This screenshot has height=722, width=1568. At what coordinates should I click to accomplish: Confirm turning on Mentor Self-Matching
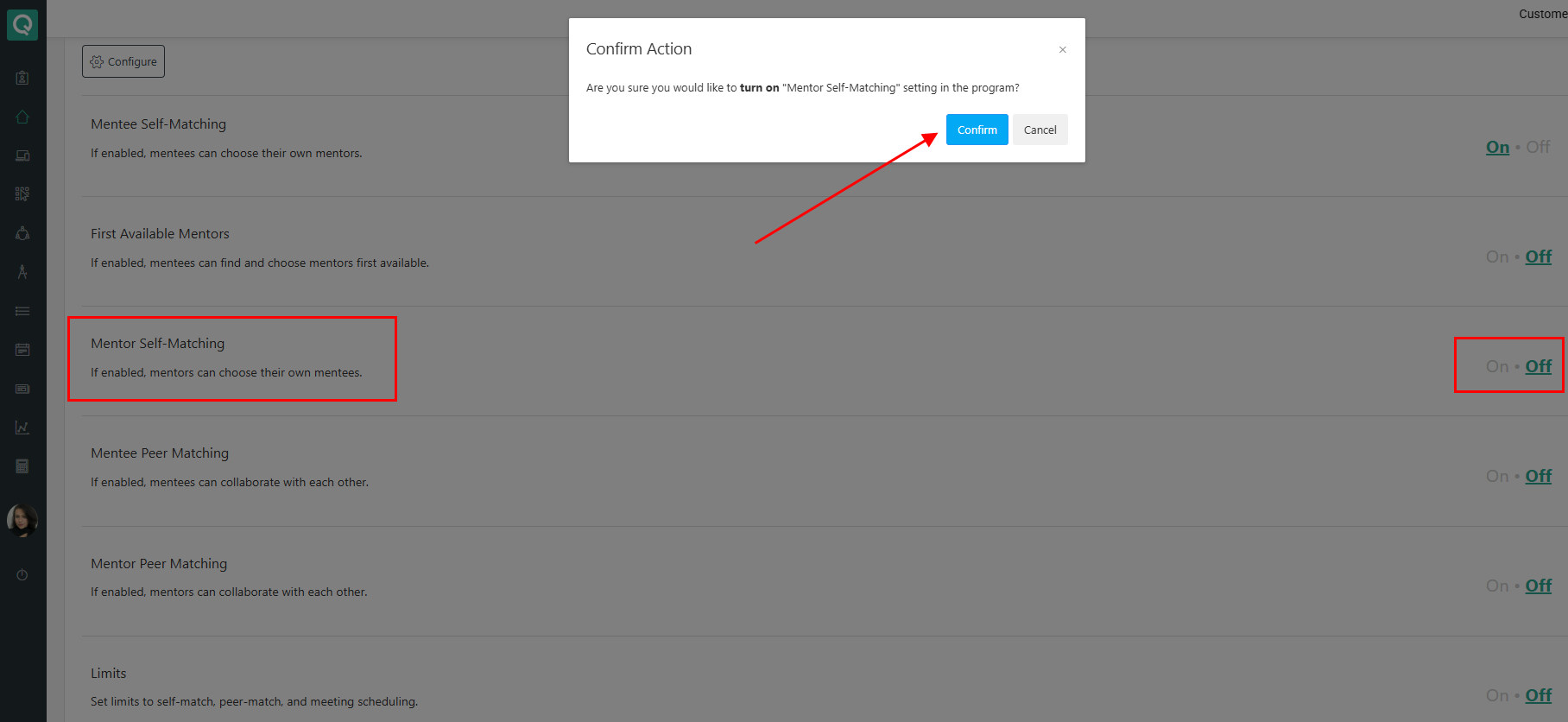coord(977,130)
